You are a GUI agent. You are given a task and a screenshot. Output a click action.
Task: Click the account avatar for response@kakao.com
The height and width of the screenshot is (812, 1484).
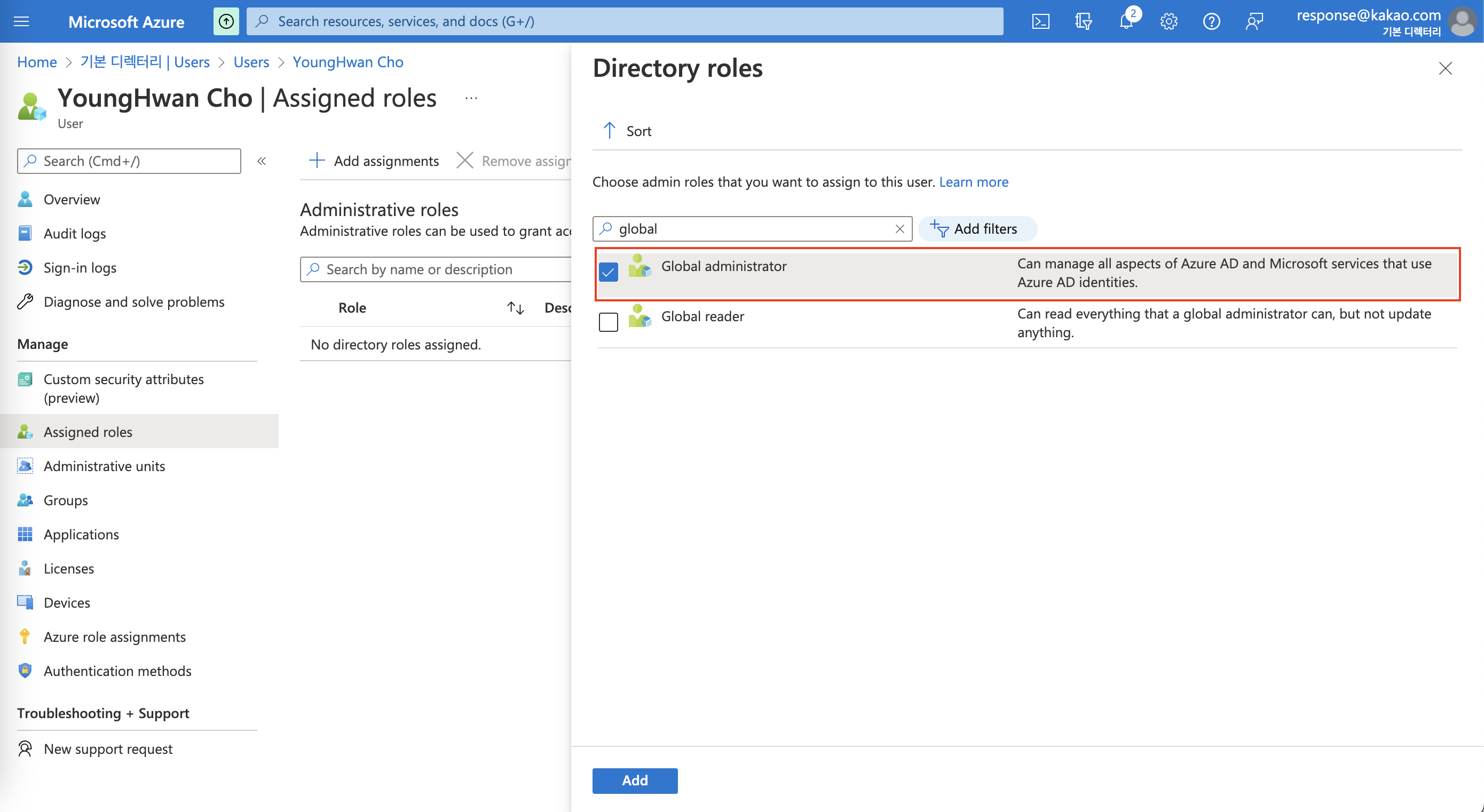[x=1462, y=21]
